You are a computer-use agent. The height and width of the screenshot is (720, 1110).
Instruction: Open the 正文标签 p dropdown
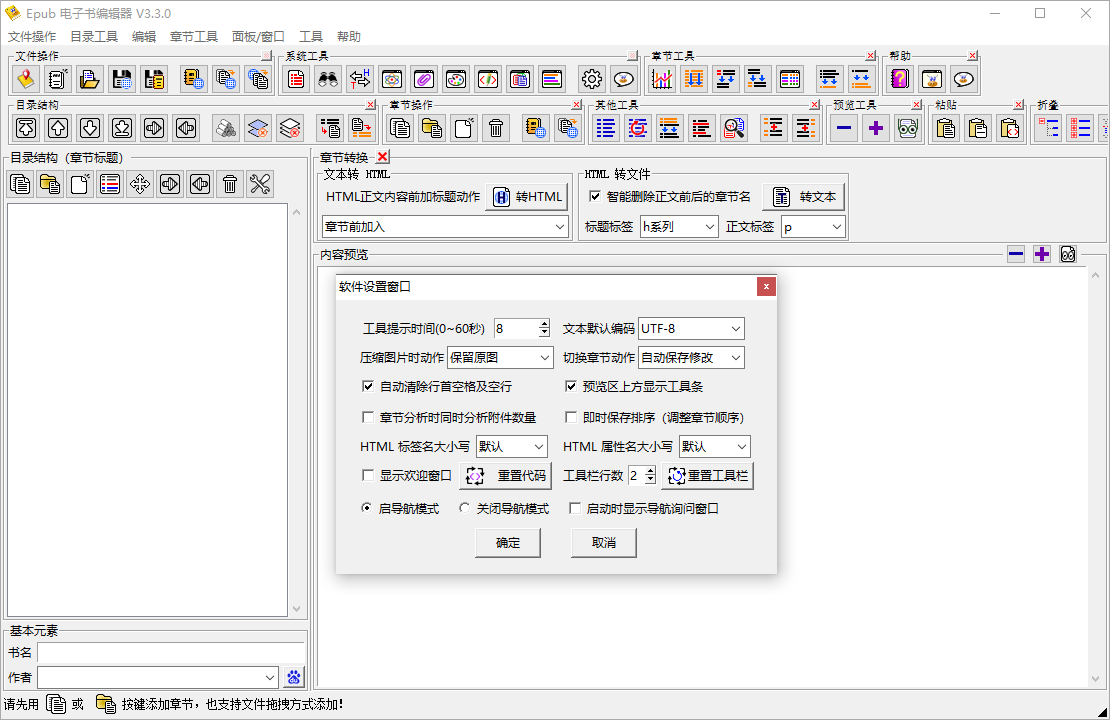[813, 227]
